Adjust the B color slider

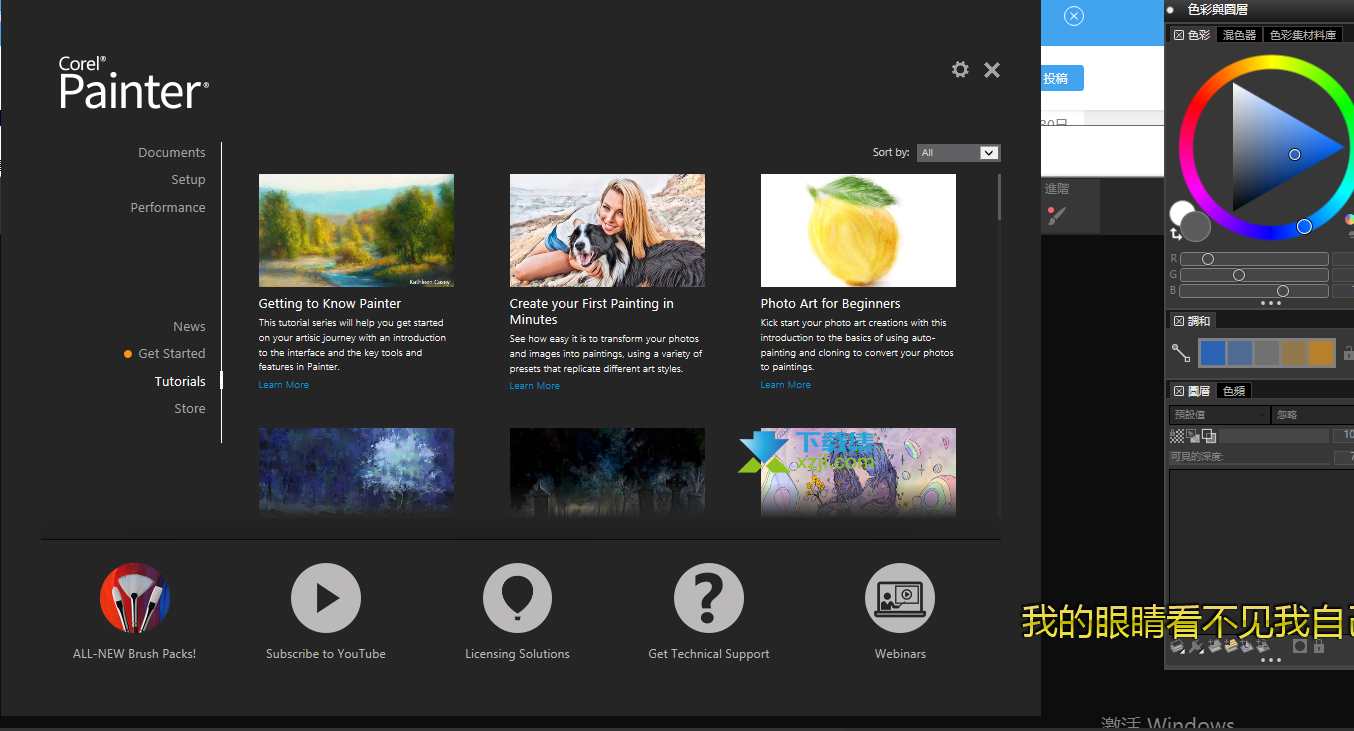point(1254,291)
